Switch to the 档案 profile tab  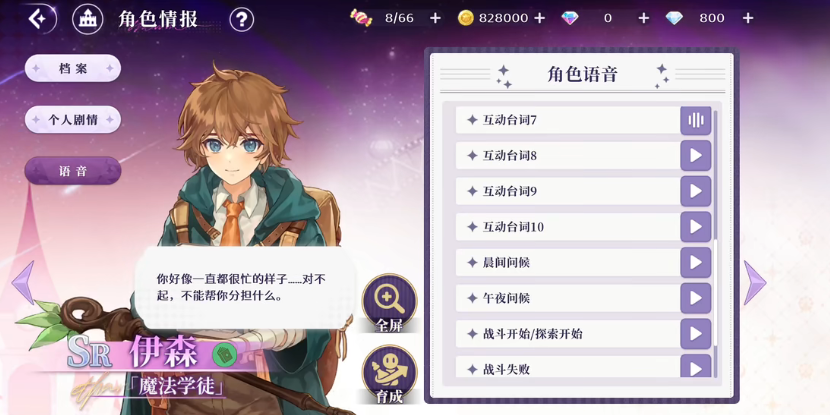pyautogui.click(x=73, y=68)
